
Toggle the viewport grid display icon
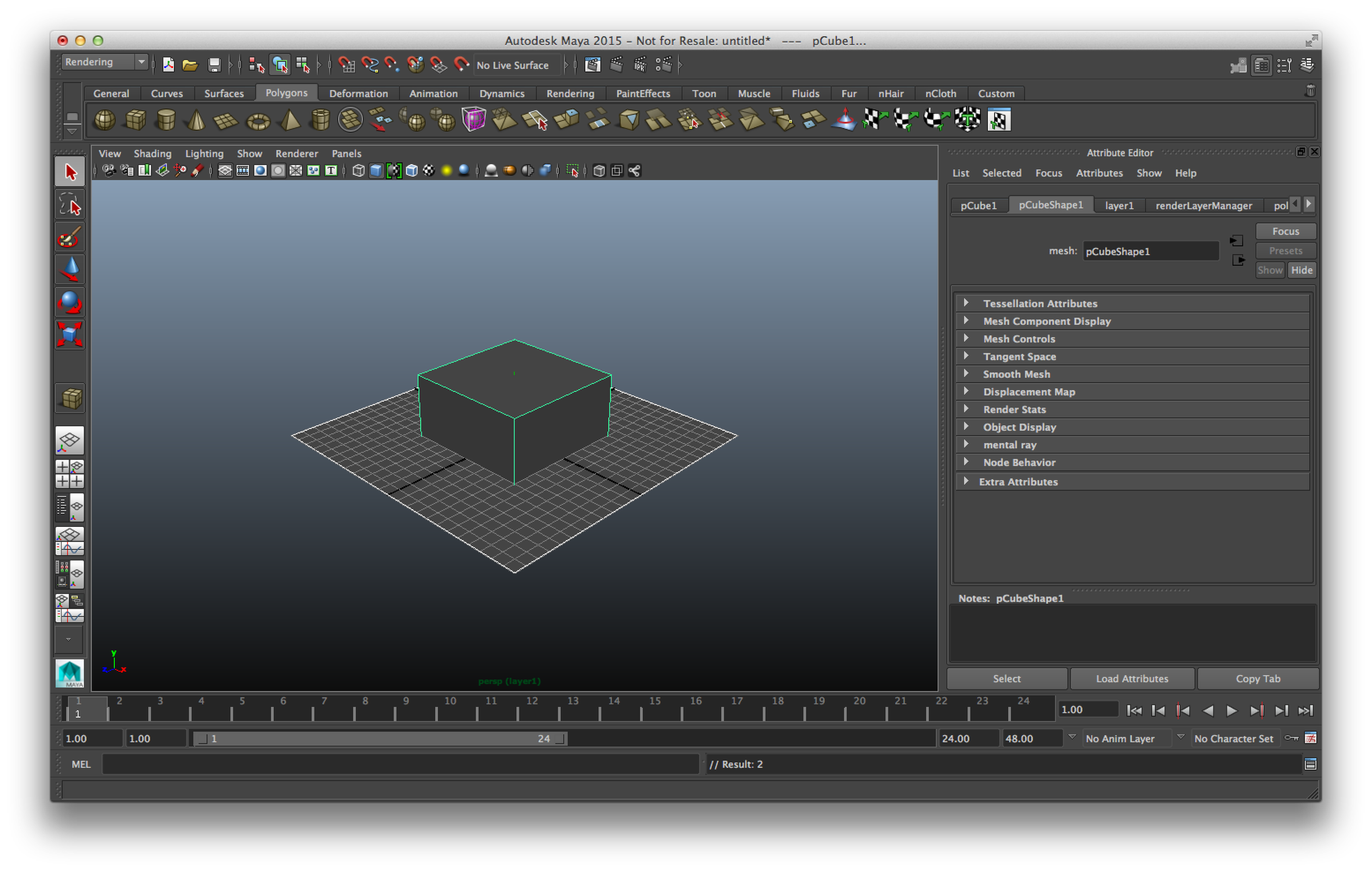(225, 171)
